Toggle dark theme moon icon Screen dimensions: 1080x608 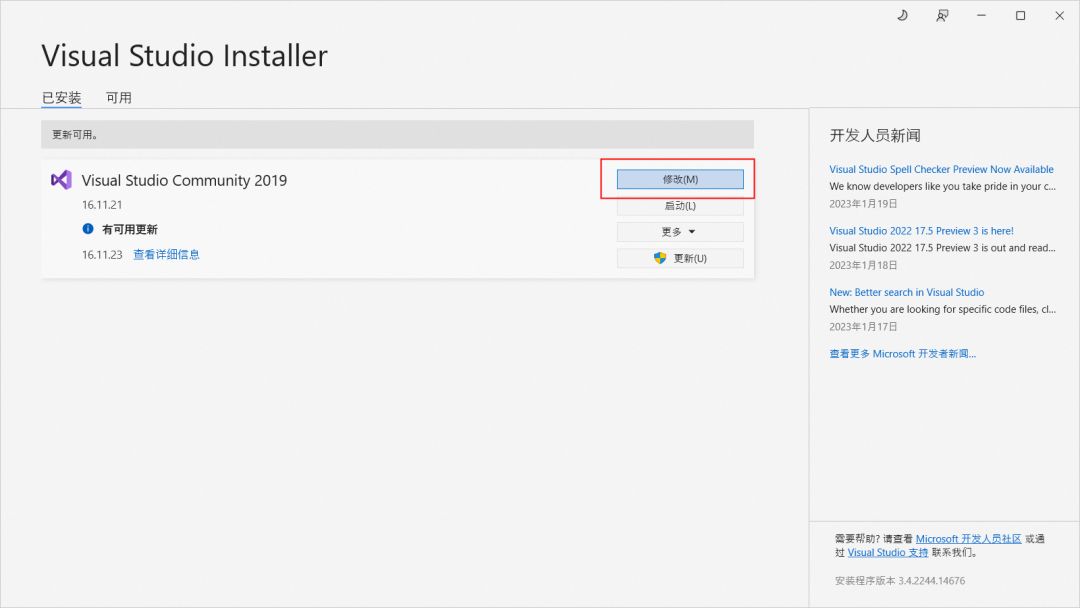pyautogui.click(x=902, y=15)
